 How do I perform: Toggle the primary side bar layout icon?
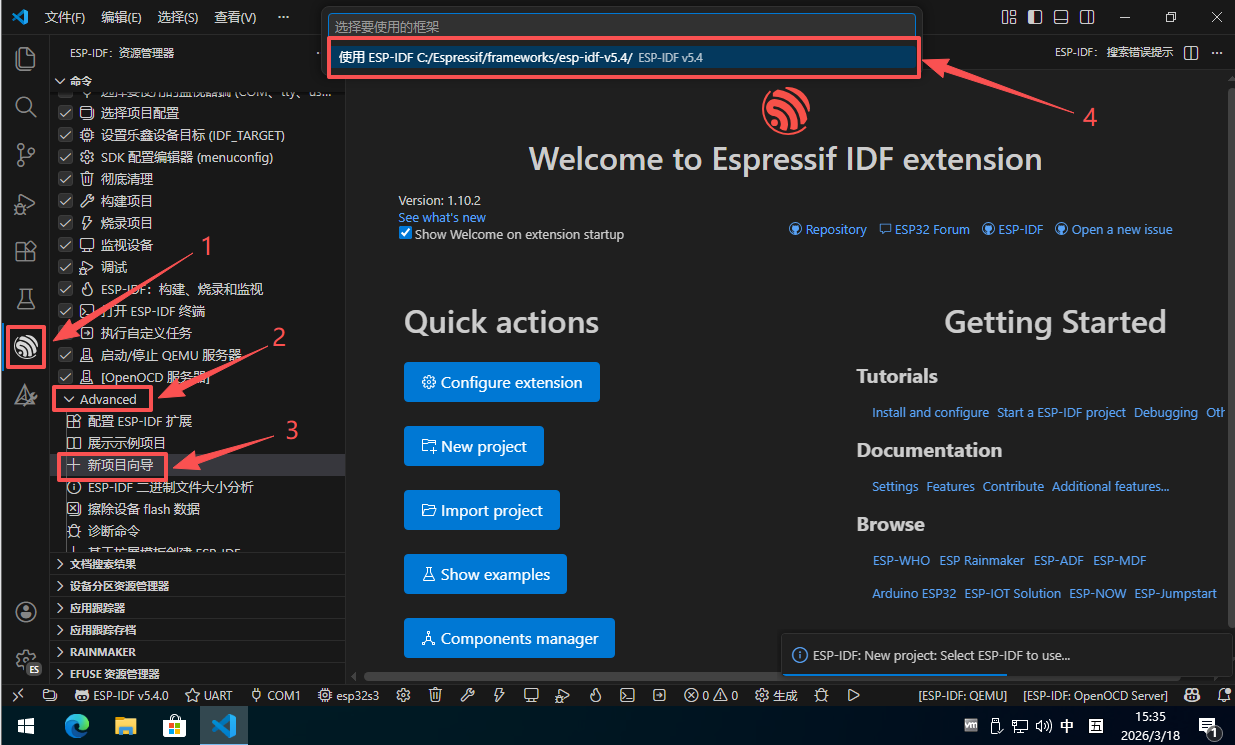(1035, 17)
